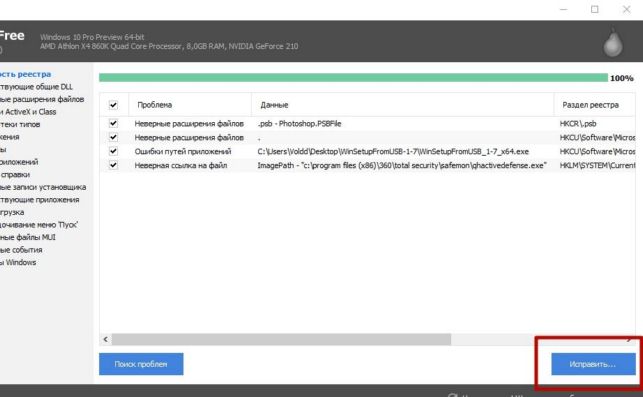Viewport: 643px width, 397px height.
Task: Click the 'Поиск проблем' button
Action: pos(141,364)
